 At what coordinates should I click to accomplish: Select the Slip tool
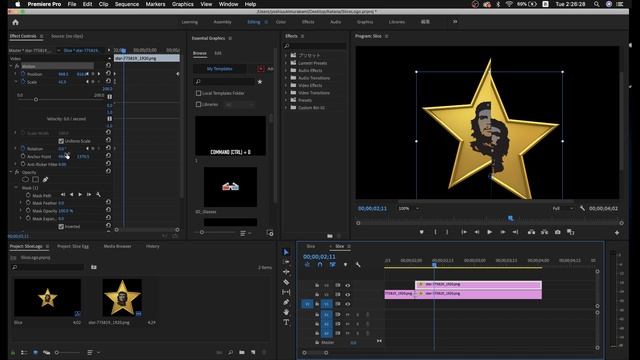(x=286, y=292)
